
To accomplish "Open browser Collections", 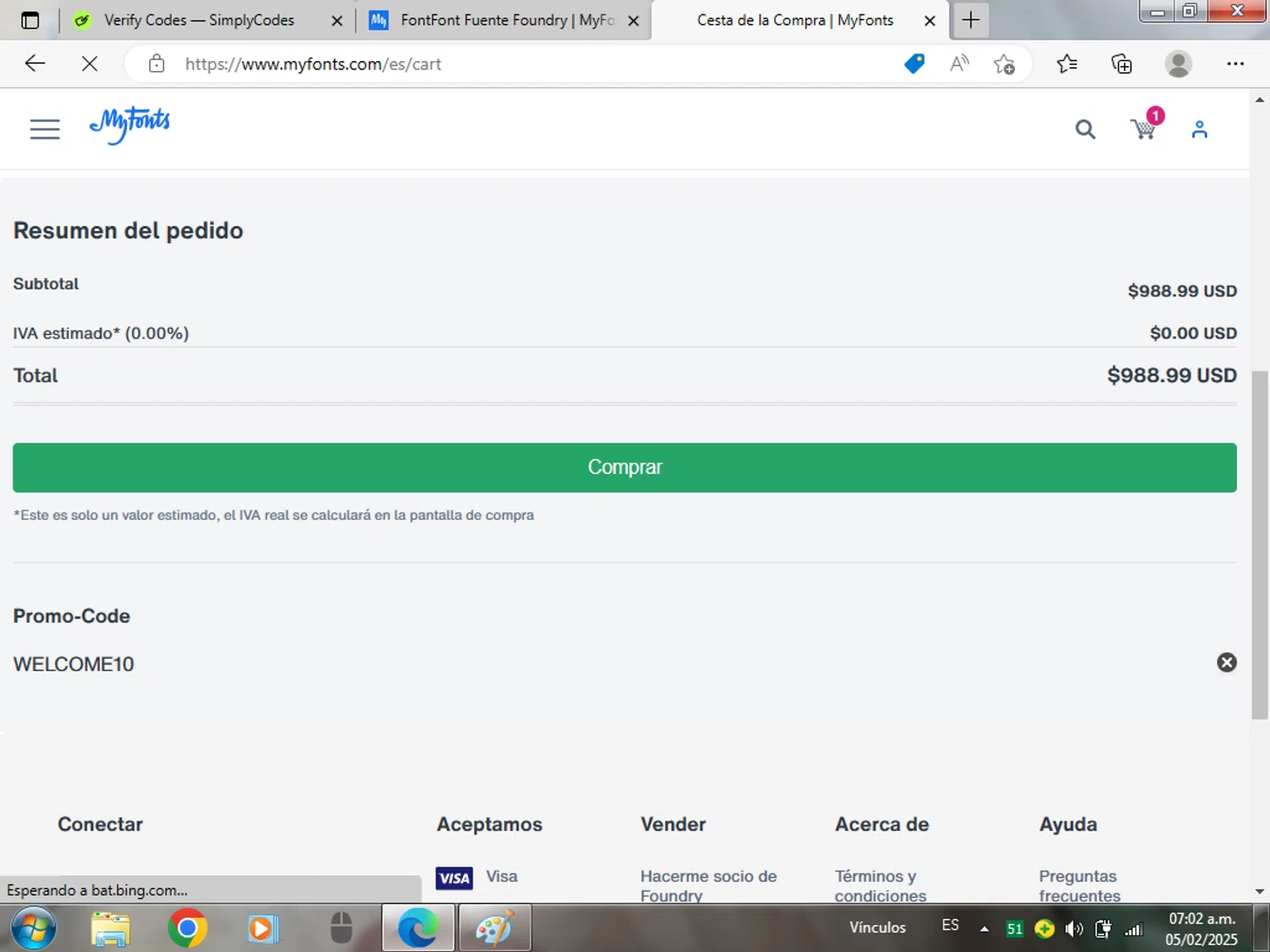I will click(1122, 63).
